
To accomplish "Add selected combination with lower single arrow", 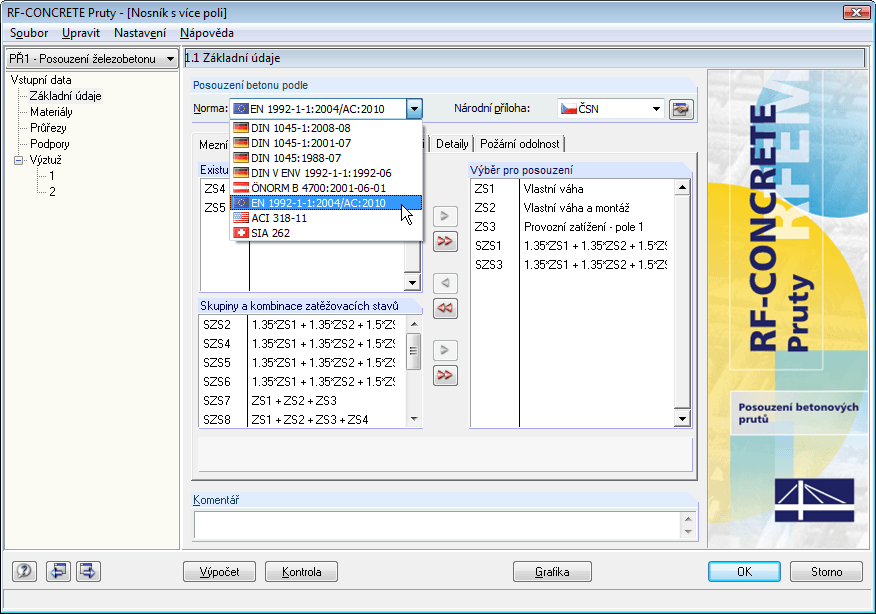I will coord(445,350).
